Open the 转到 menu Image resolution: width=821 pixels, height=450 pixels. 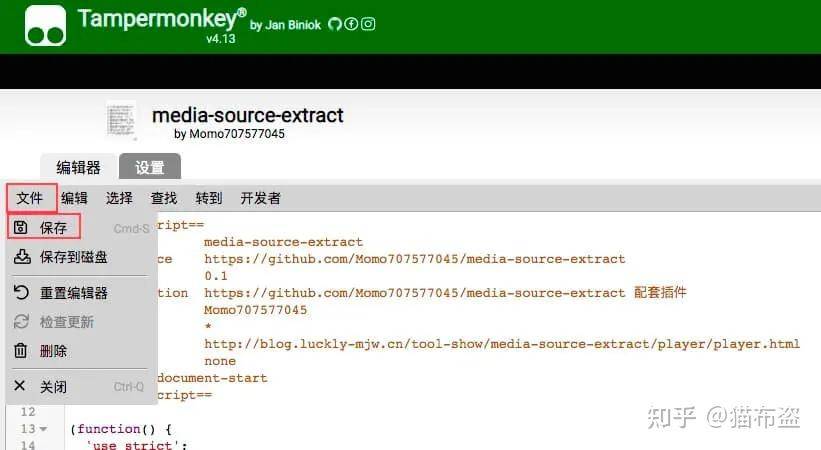(209, 198)
